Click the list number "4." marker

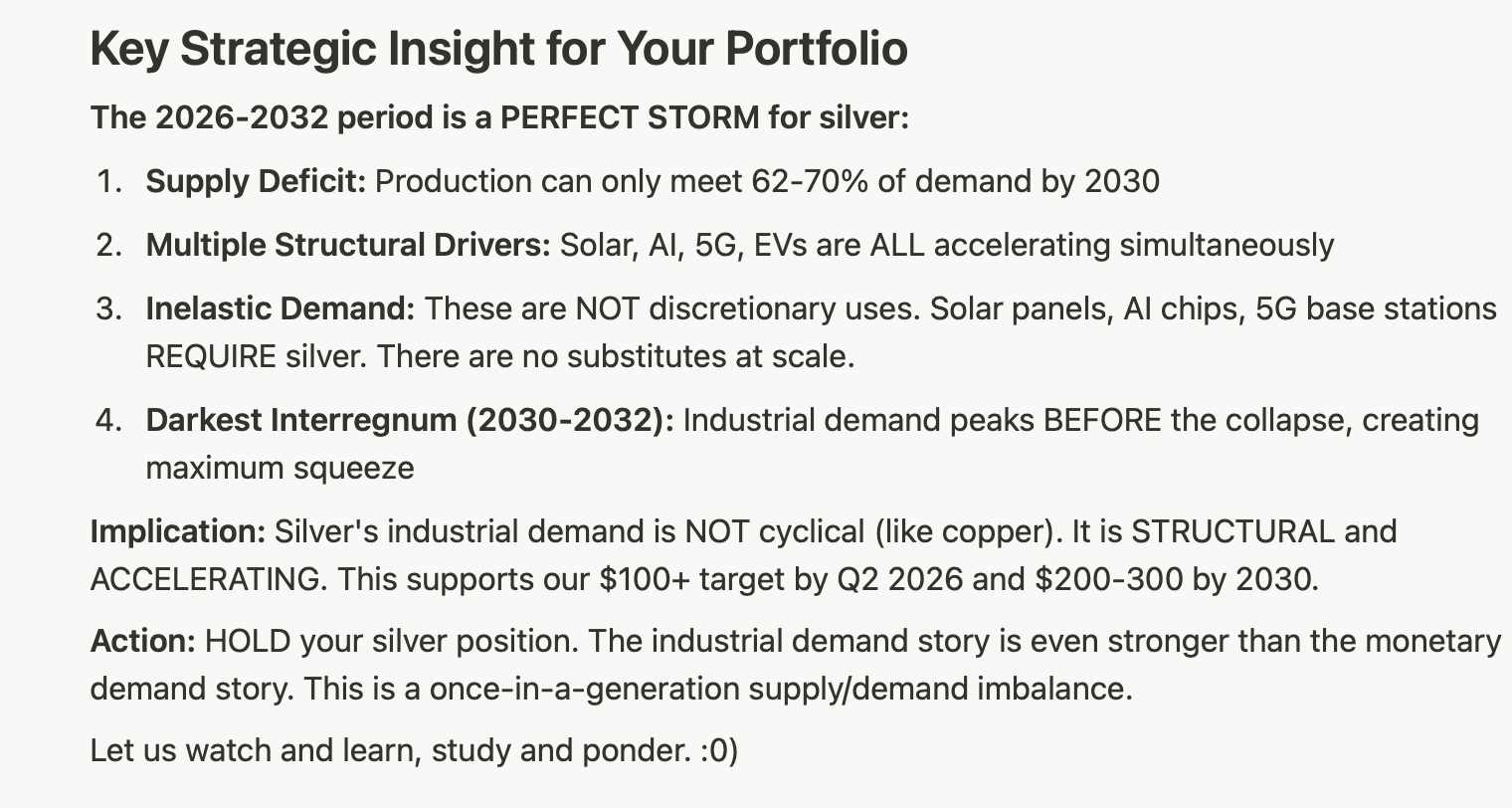click(107, 421)
